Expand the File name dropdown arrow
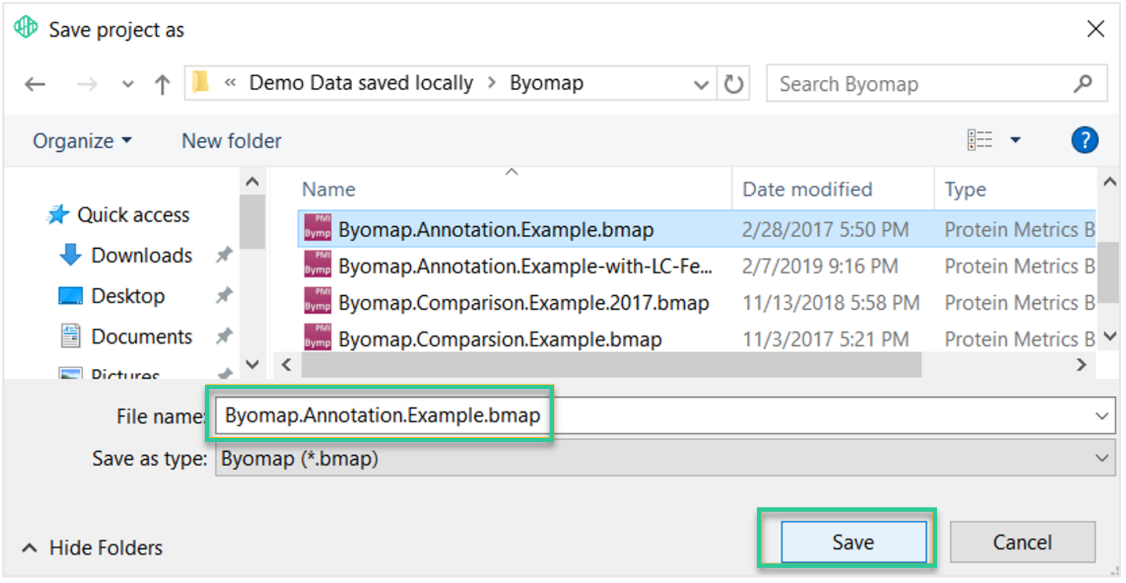Screen dimensions: 1126x583 pos(1102,416)
